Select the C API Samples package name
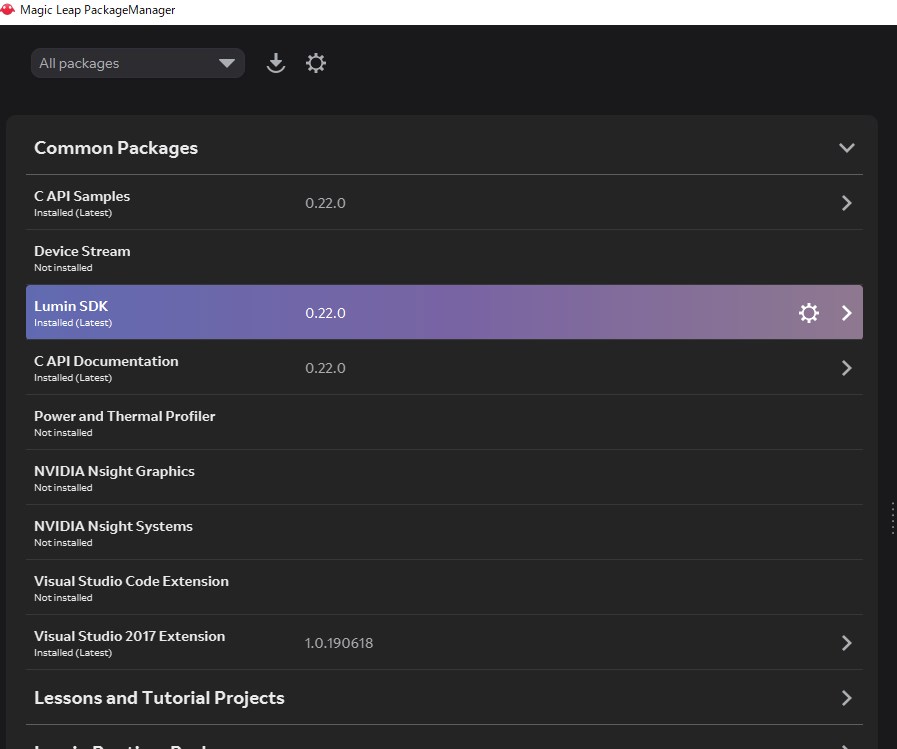The height and width of the screenshot is (749, 897). pyautogui.click(x=82, y=196)
